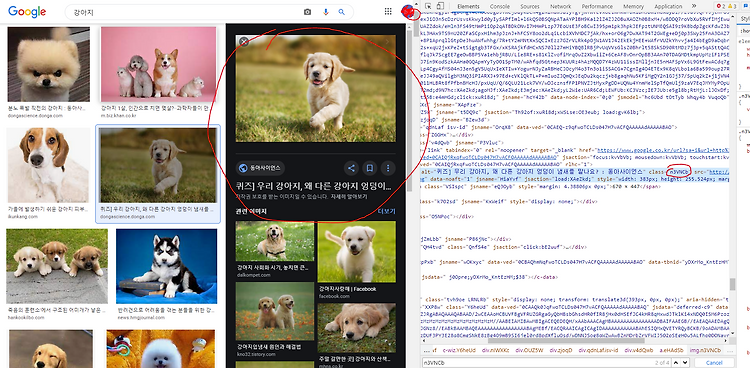This screenshot has width=750, height=368.
Task: Select breadcrumb div.zjoqD
Action: click(x=560, y=350)
